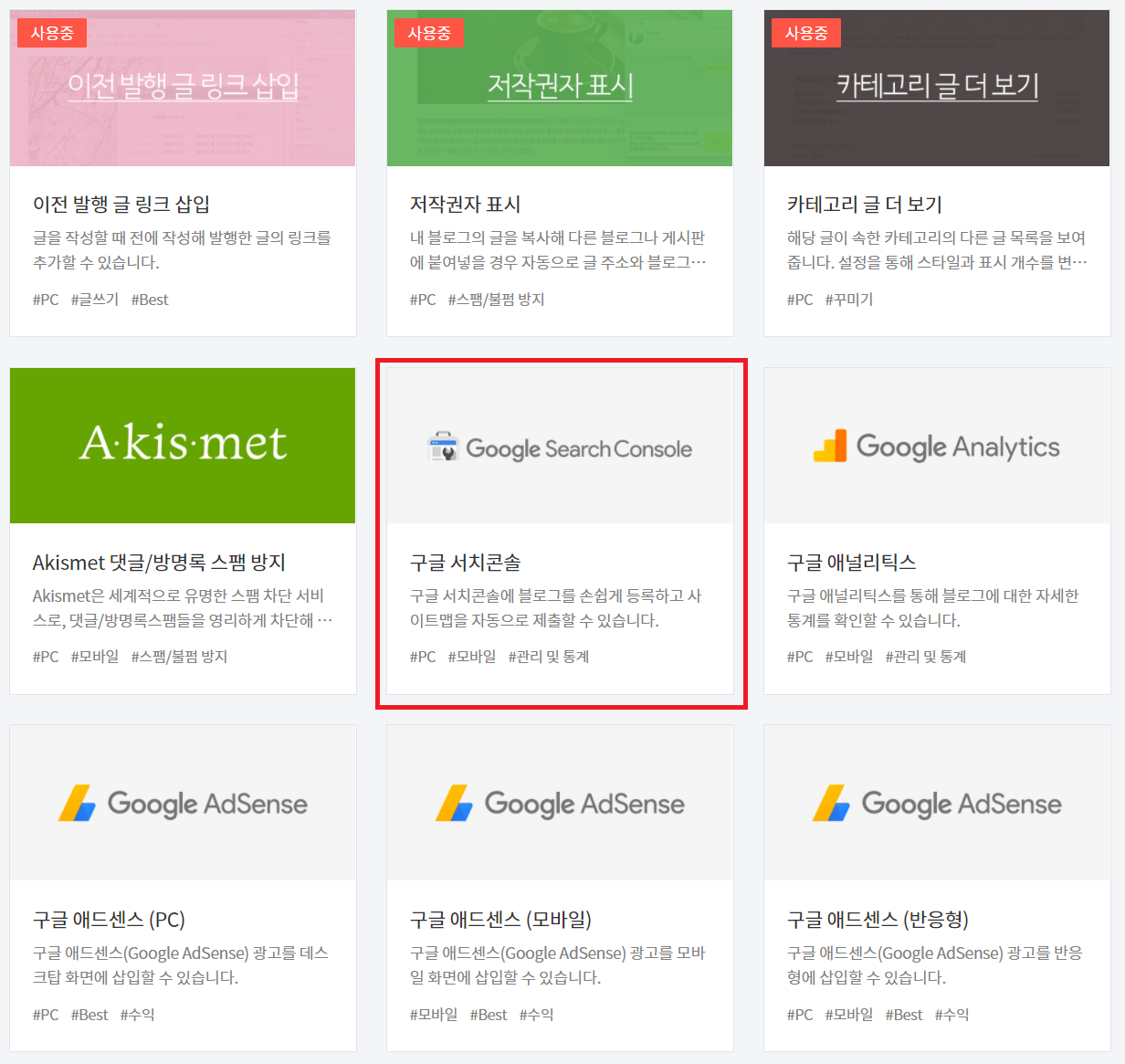Click the Google Analytics logo wordmark

click(958, 447)
